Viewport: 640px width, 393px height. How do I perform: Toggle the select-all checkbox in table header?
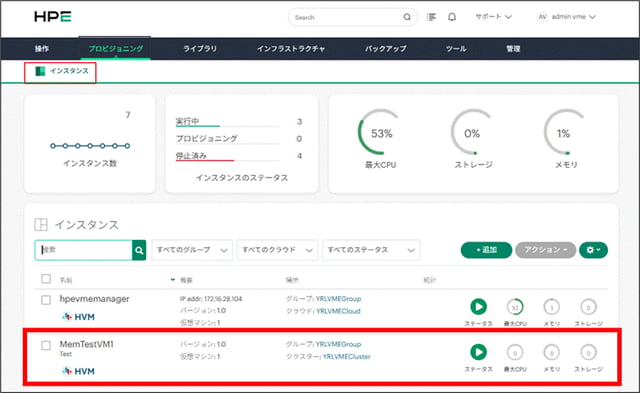(x=46, y=279)
